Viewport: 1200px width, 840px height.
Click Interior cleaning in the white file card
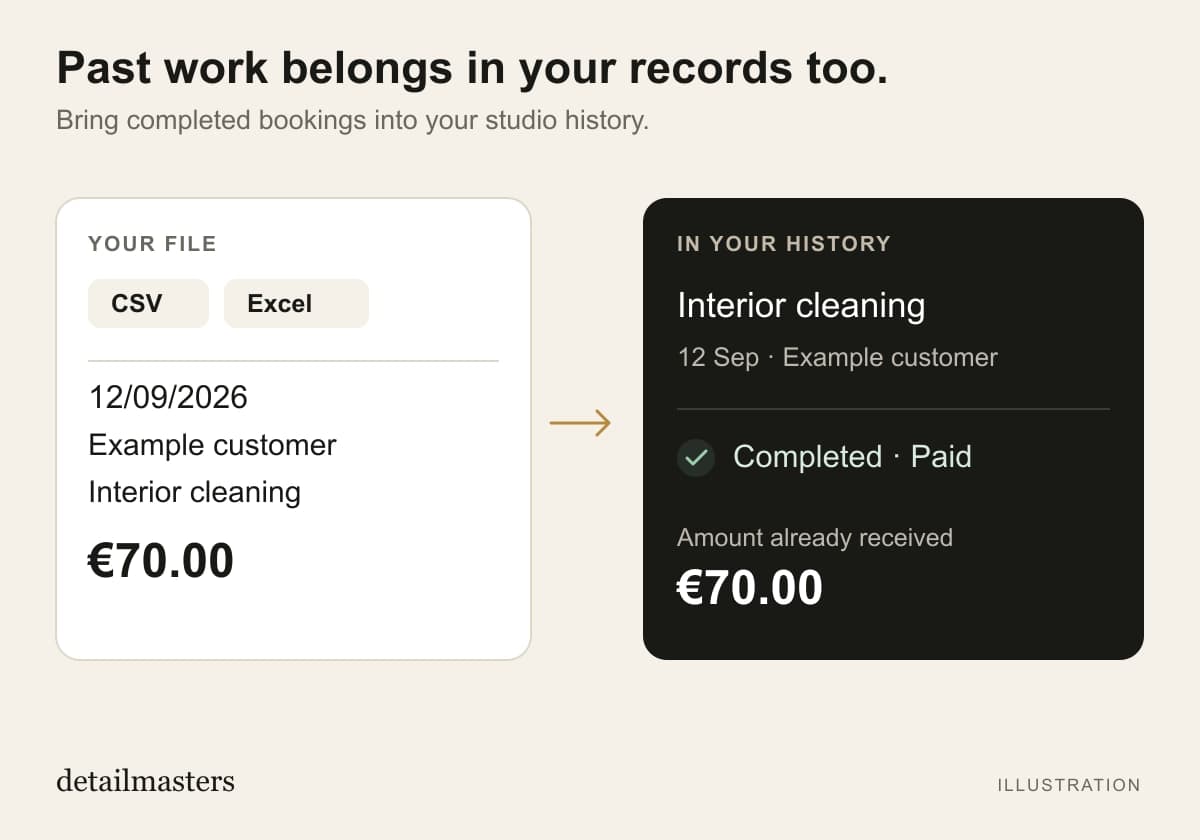194,492
